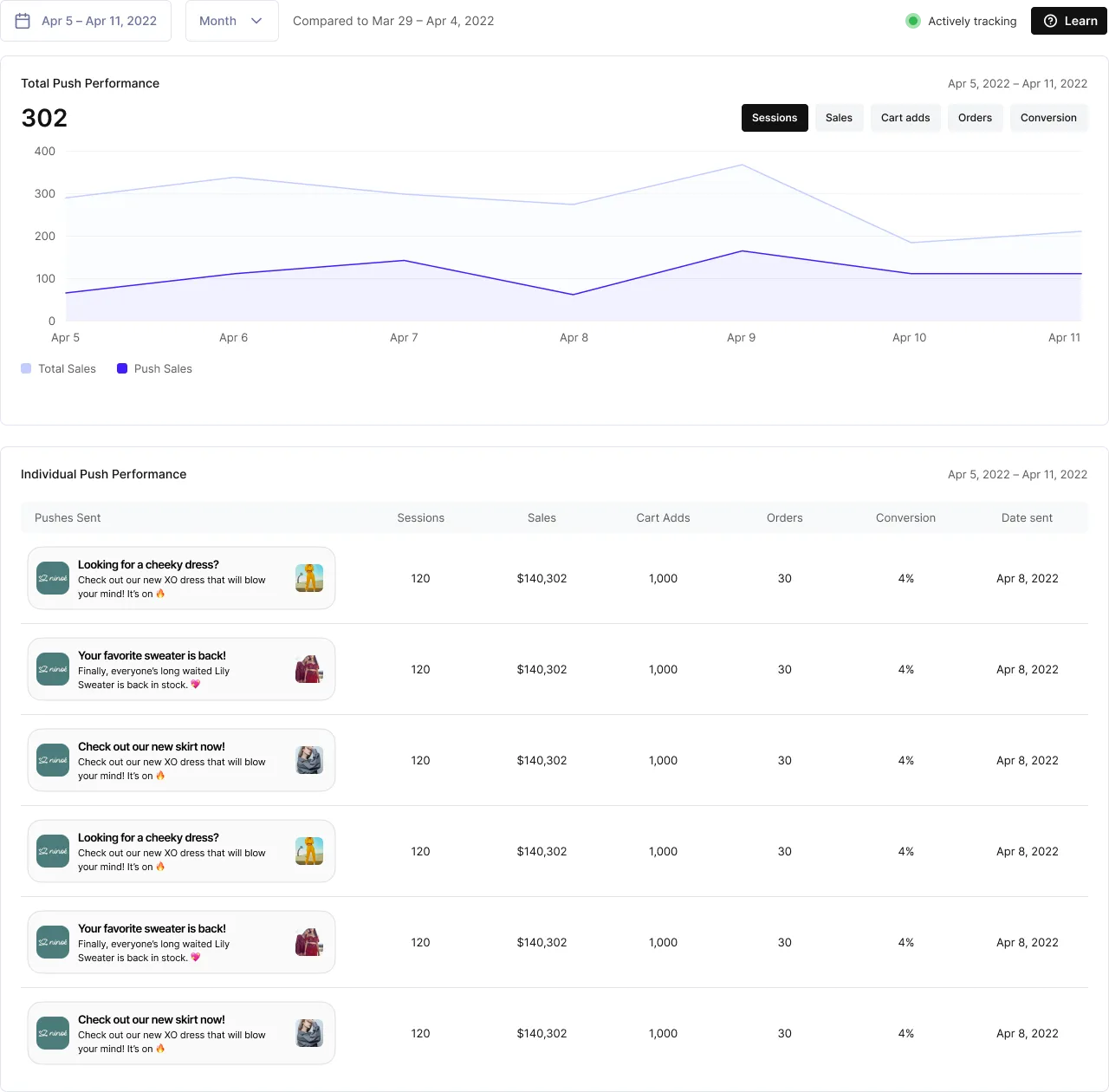The image size is (1109, 1092).
Task: Click nined logo on cheeky dress push
Action: click(x=52, y=578)
